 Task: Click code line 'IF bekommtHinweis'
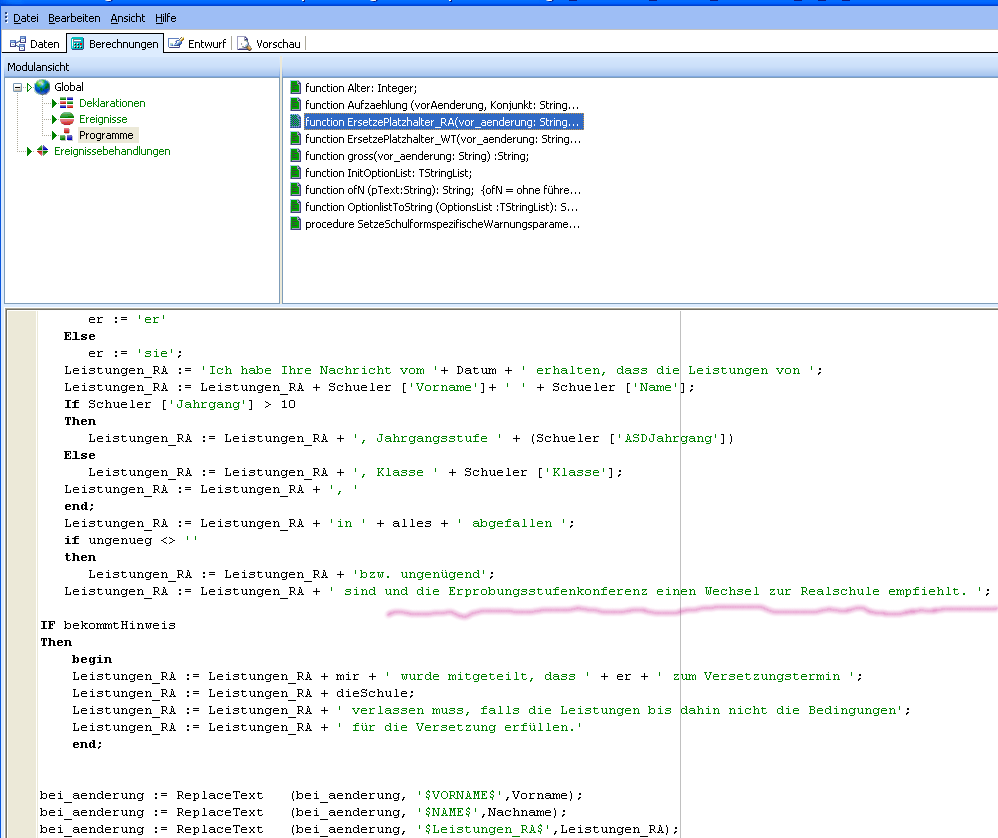(x=108, y=625)
